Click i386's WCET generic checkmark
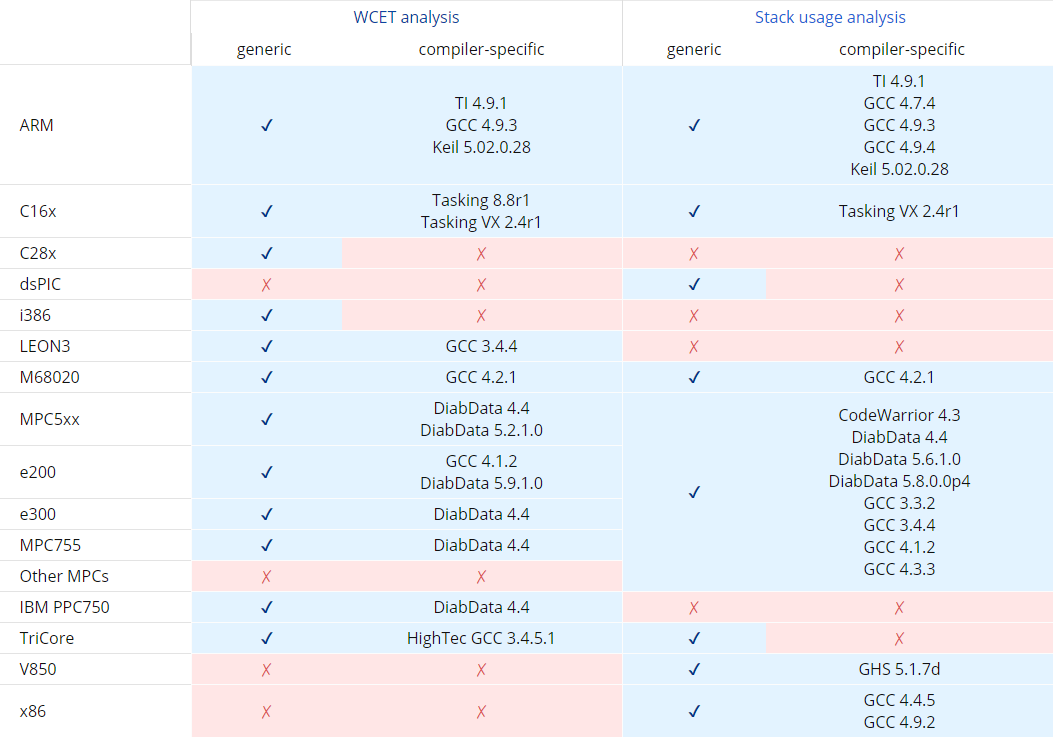Image resolution: width=1053 pixels, height=737 pixels. click(x=267, y=315)
